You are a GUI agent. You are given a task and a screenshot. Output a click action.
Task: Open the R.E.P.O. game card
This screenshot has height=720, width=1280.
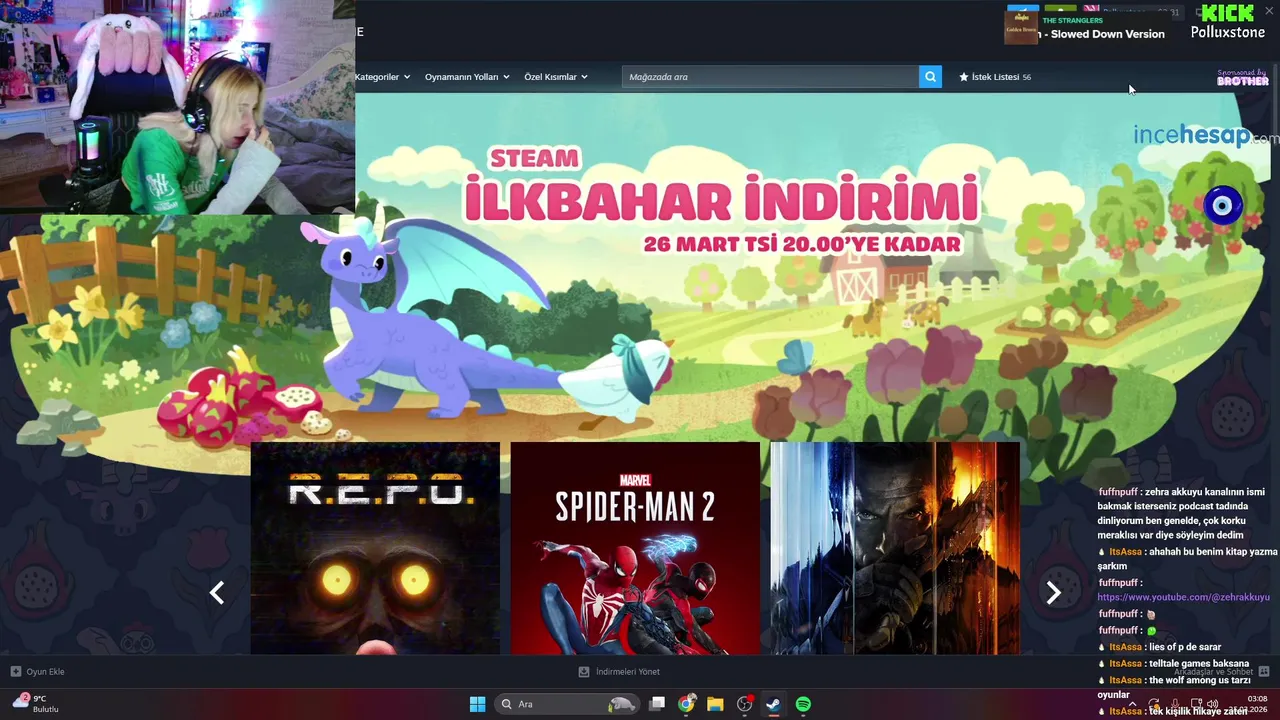(x=375, y=548)
